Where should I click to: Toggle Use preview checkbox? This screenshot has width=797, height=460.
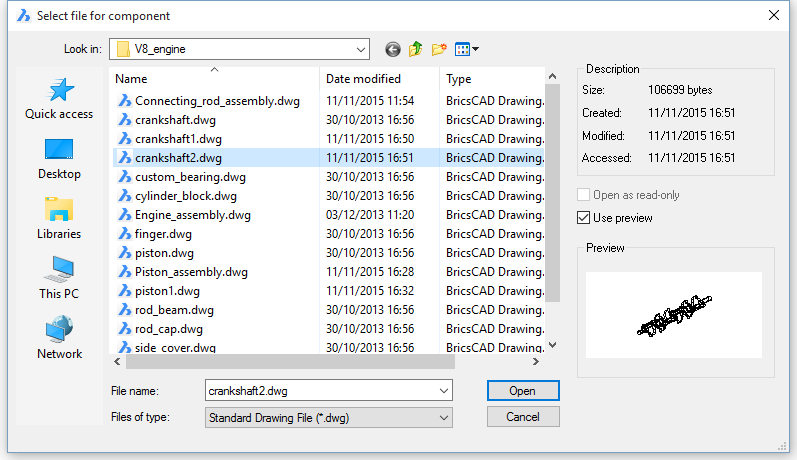pyautogui.click(x=584, y=218)
